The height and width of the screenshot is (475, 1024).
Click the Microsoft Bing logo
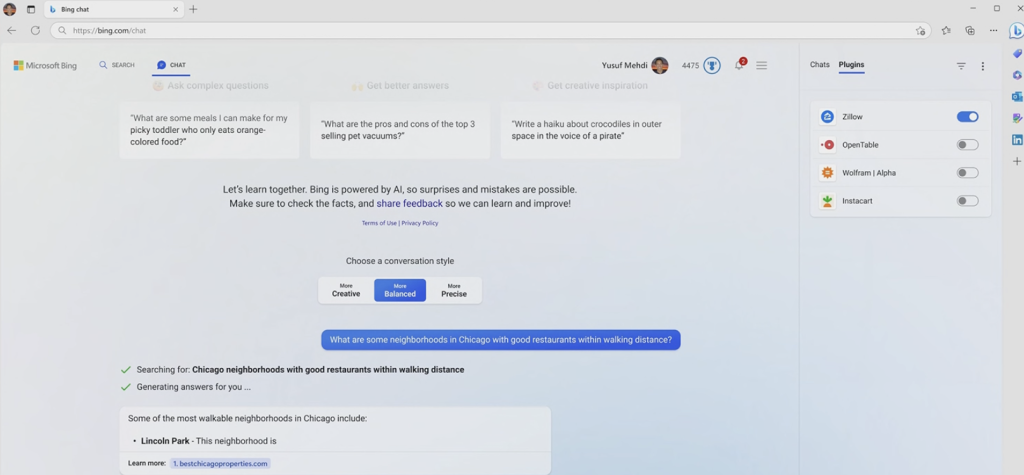[x=45, y=65]
